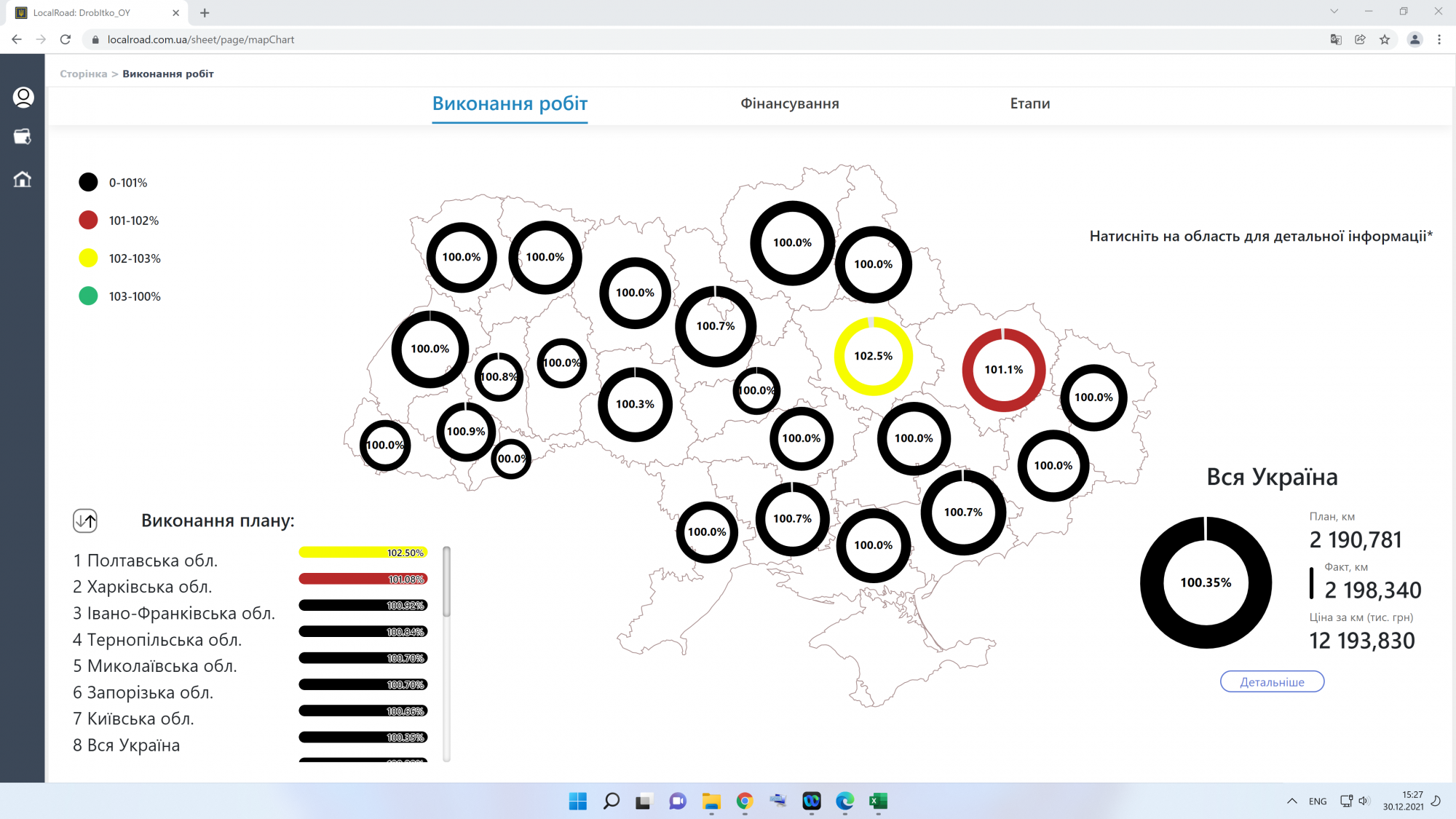
Task: Click the browser reload icon
Action: pos(66,39)
